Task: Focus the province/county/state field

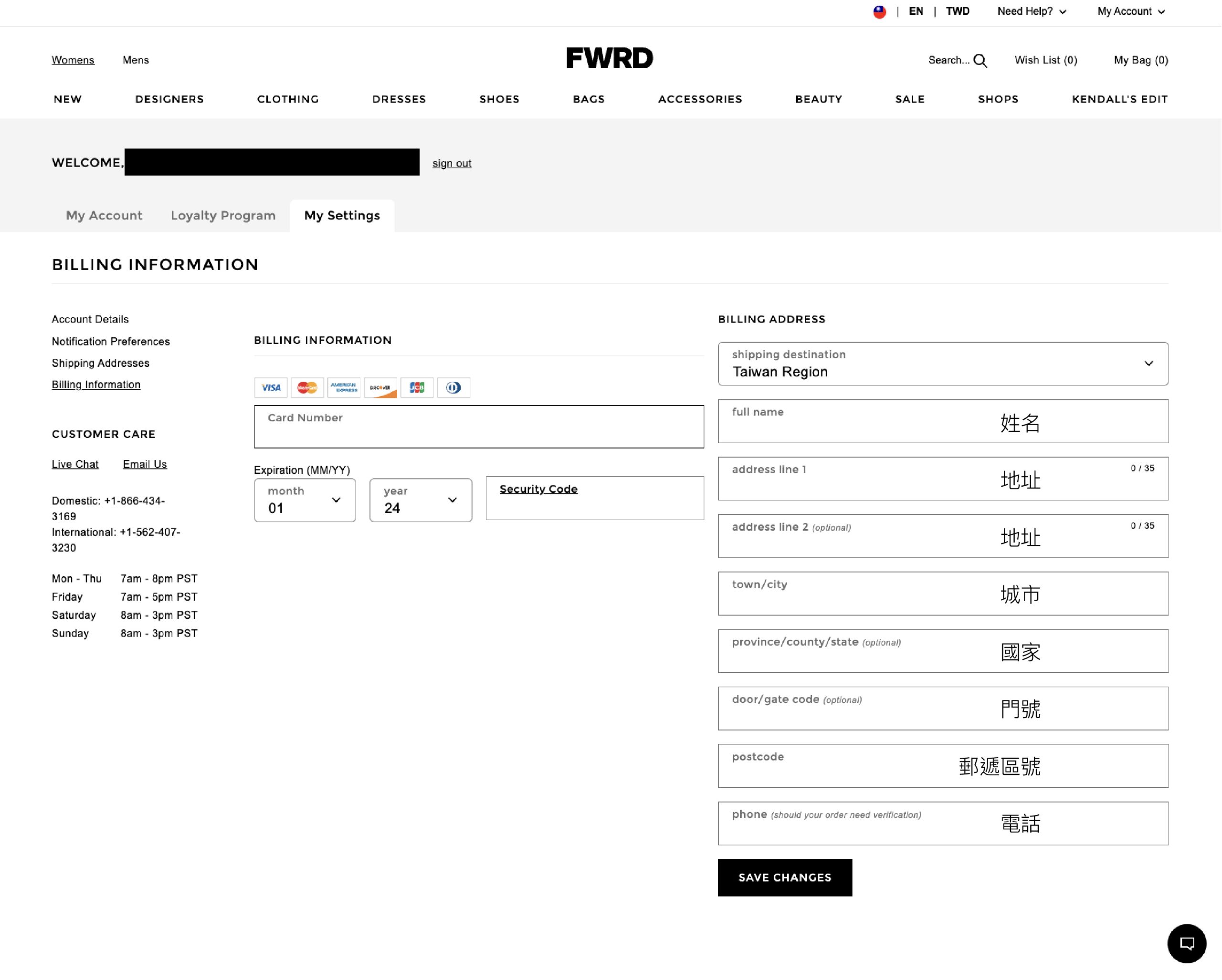Action: click(943, 651)
